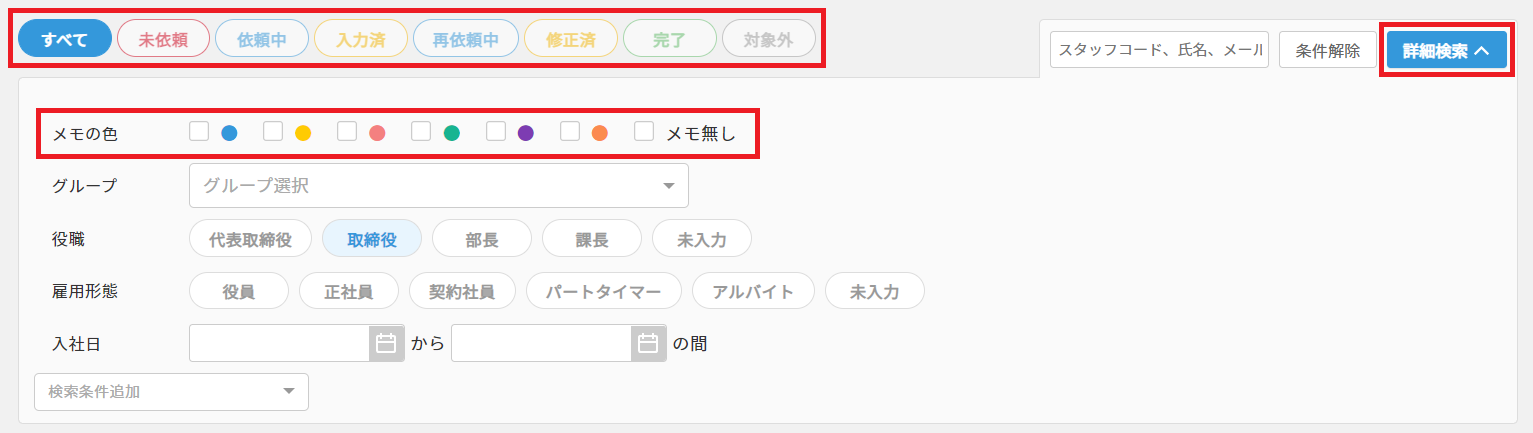This screenshot has width=1533, height=433.
Task: Select the 部長 position filter
Action: click(x=482, y=239)
